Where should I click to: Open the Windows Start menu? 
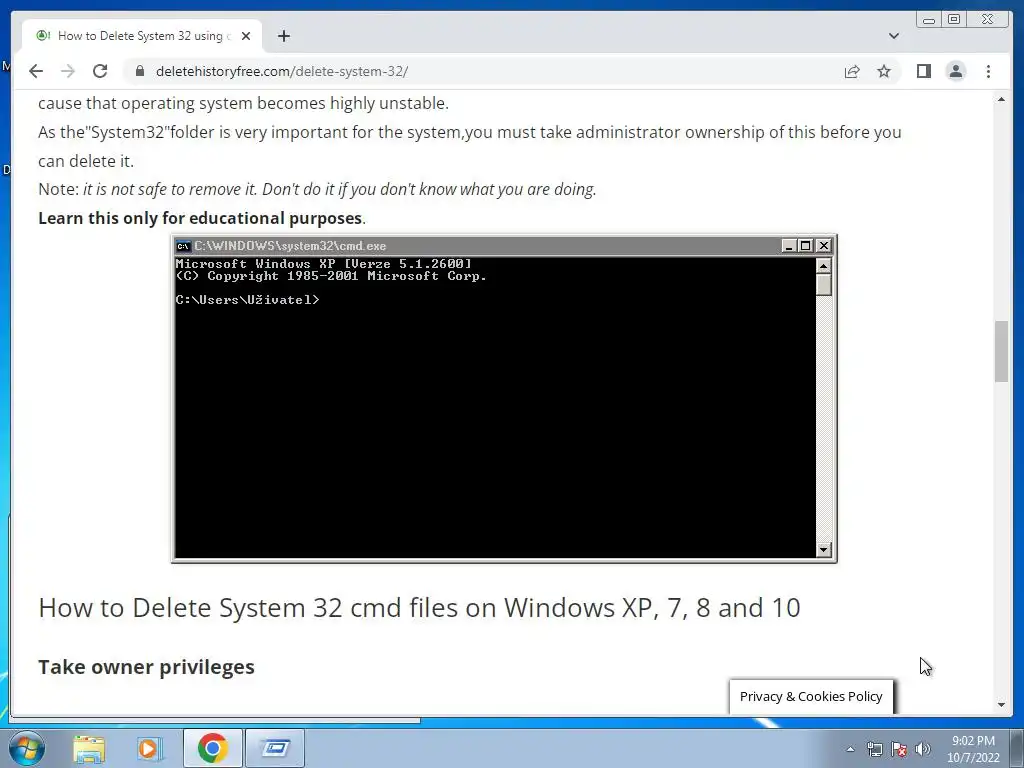click(x=27, y=748)
